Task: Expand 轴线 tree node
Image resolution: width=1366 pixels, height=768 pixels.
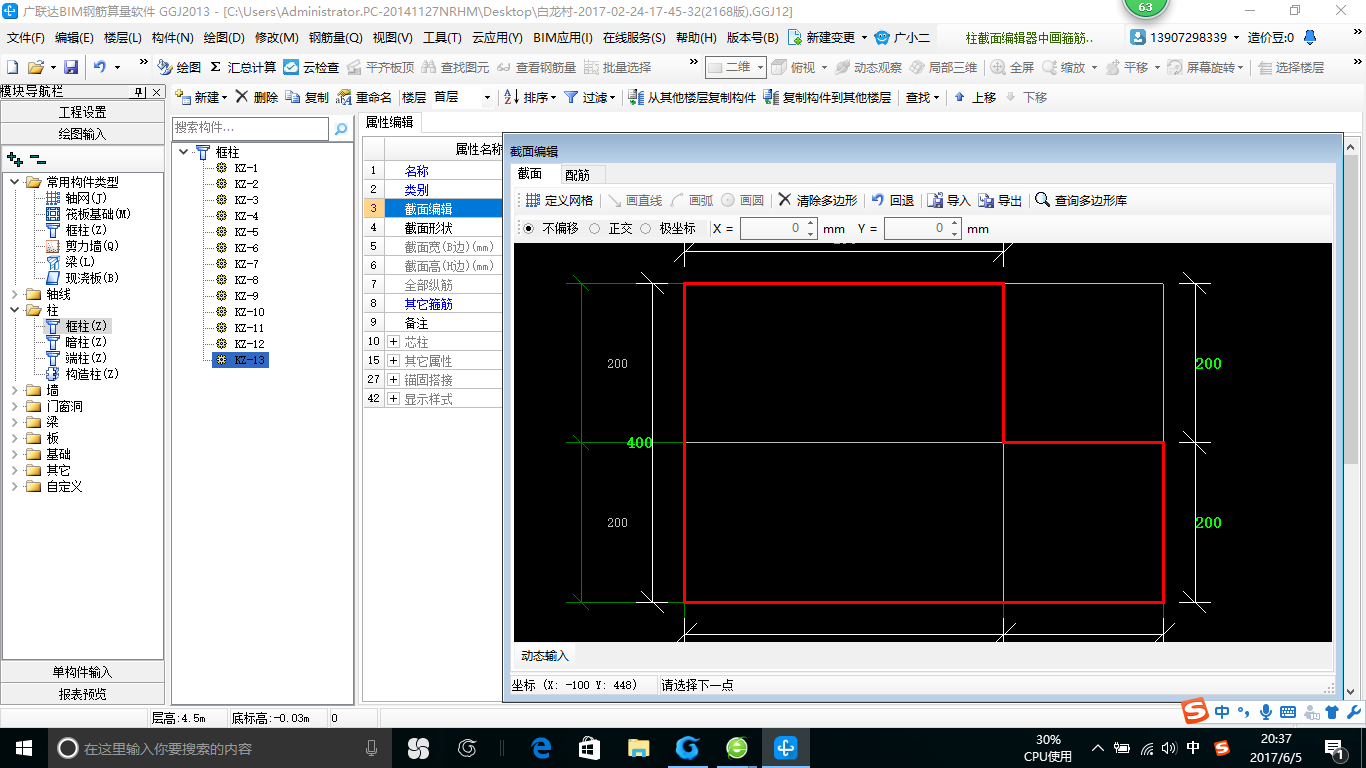Action: (x=15, y=294)
